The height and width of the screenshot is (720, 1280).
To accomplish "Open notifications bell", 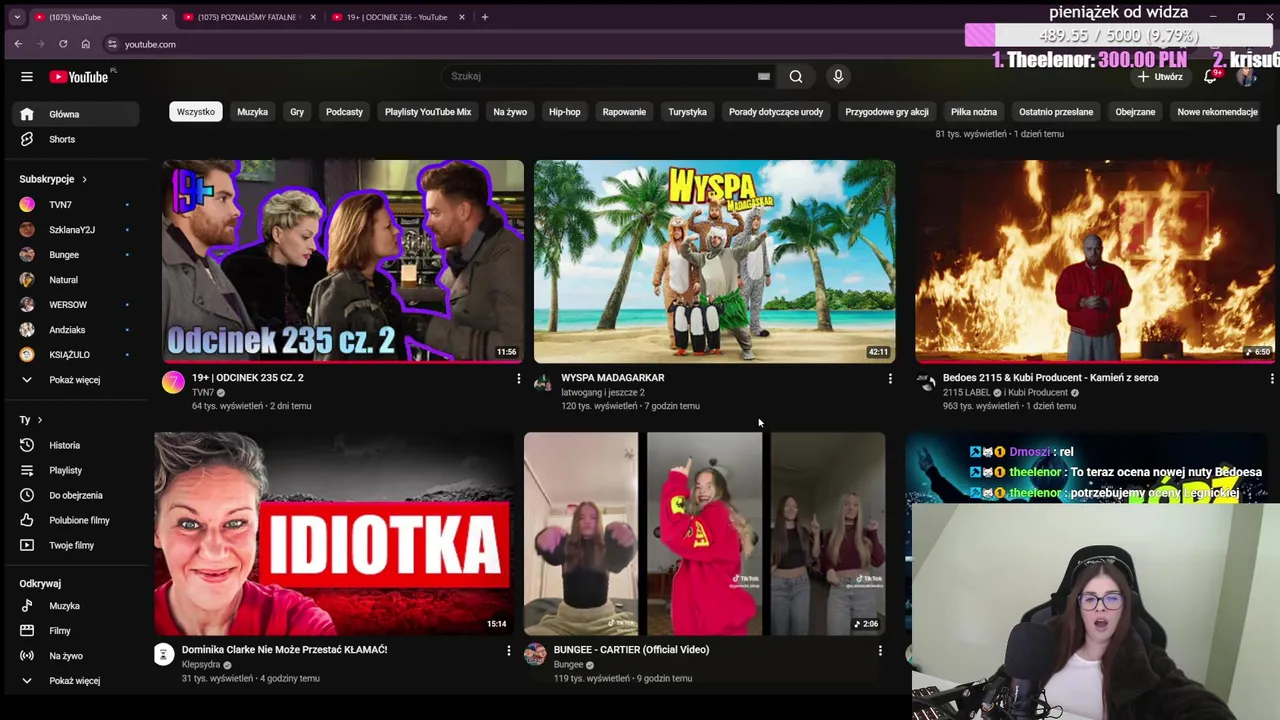I will click(x=1210, y=76).
